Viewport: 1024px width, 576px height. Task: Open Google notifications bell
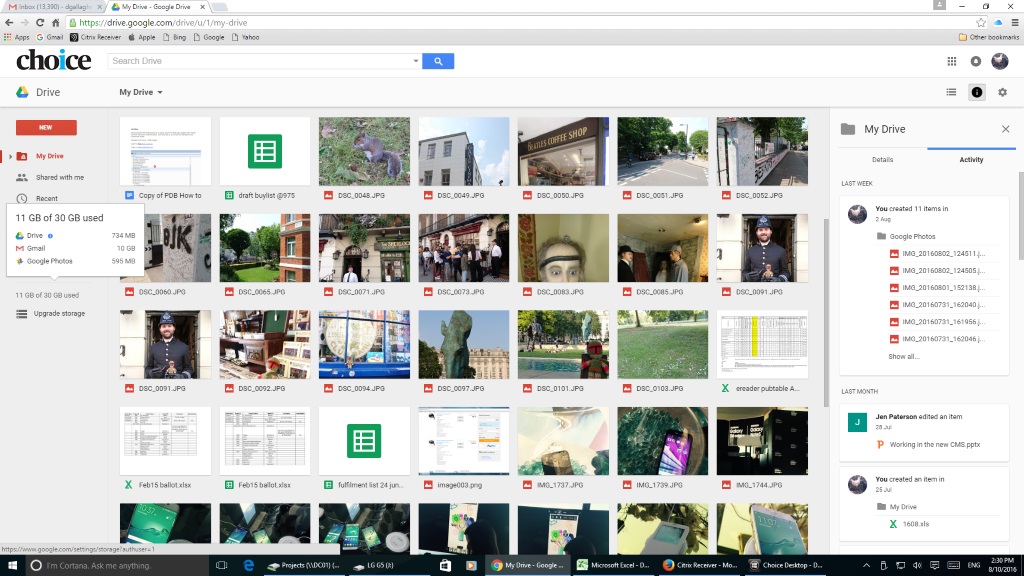[976, 62]
